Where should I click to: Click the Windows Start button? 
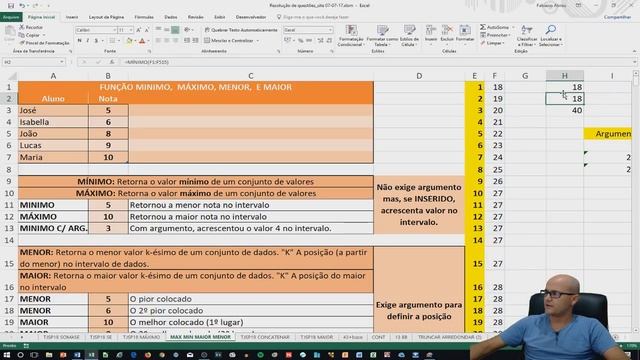[6, 355]
